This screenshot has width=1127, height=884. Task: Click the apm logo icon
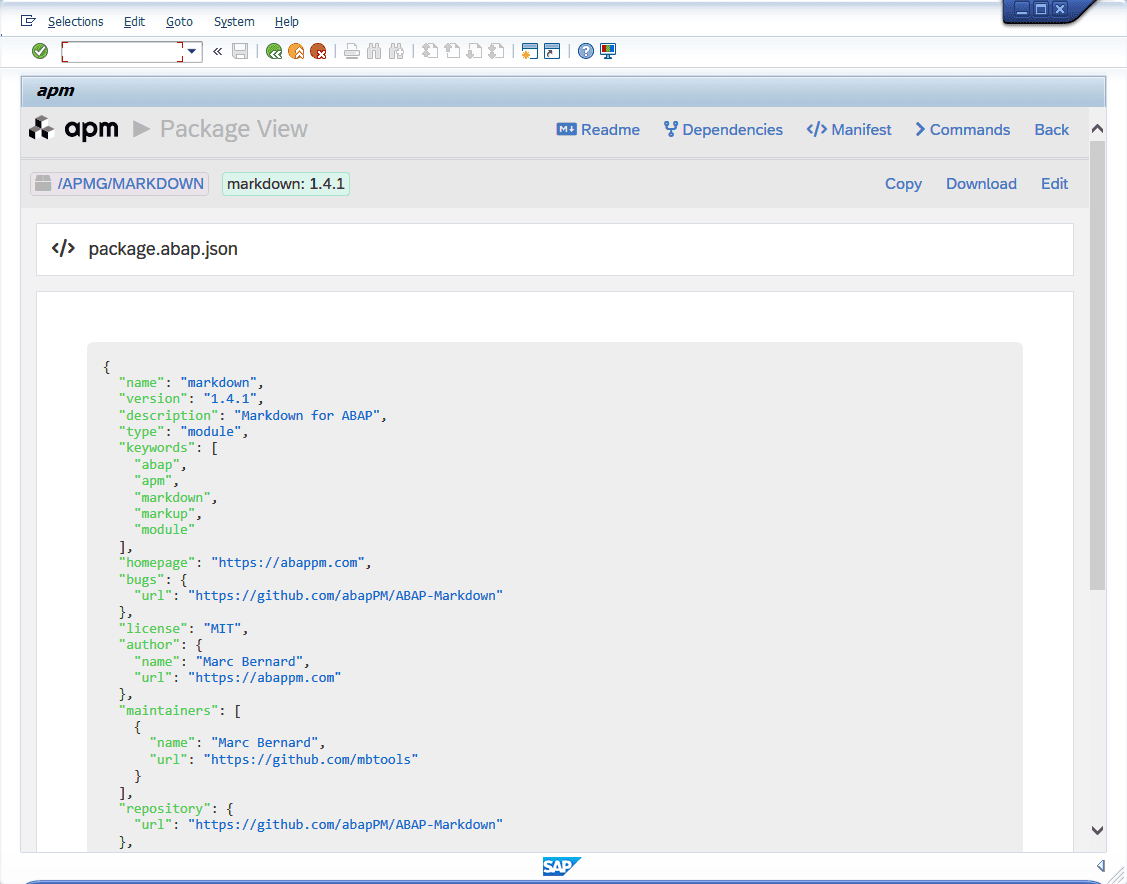[x=42, y=129]
